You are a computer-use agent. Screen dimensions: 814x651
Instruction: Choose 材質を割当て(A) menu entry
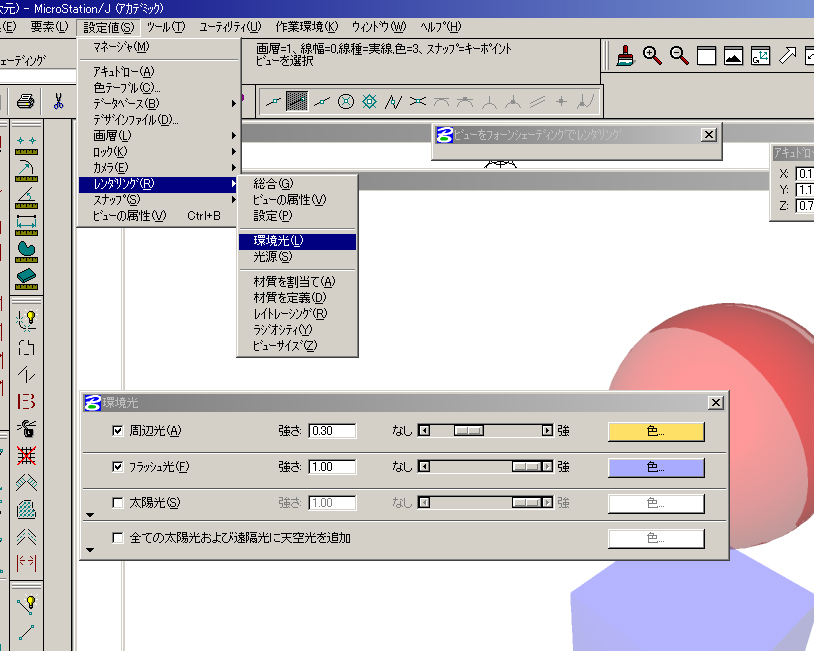(297, 282)
